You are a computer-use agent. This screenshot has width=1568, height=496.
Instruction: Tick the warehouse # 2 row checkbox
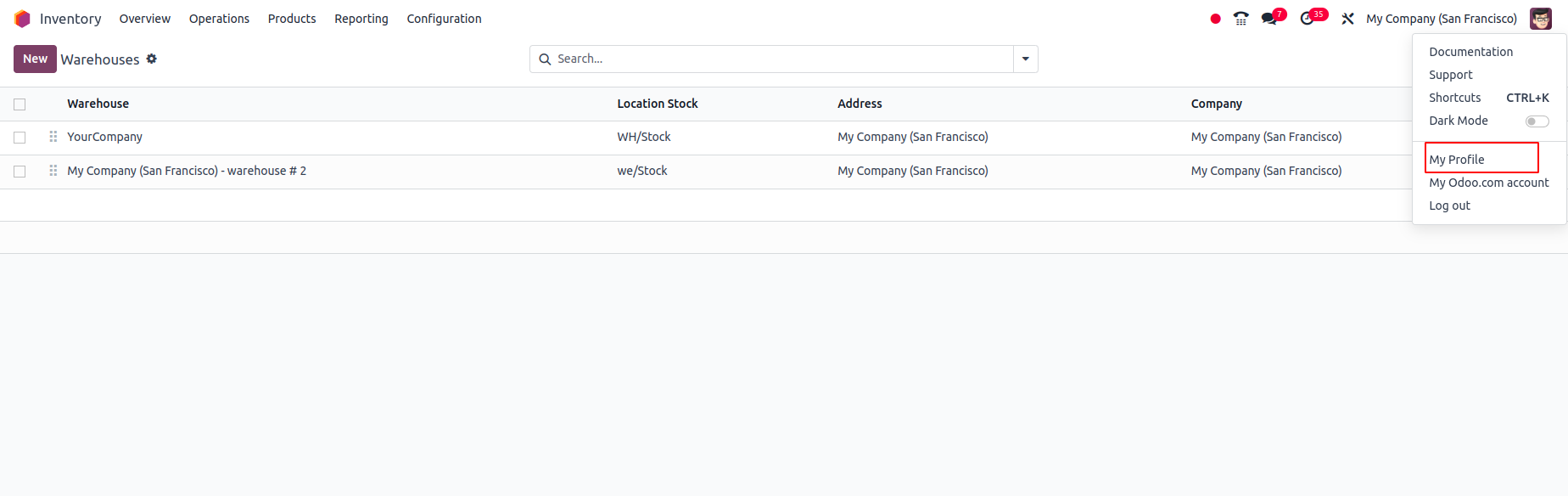(20, 172)
